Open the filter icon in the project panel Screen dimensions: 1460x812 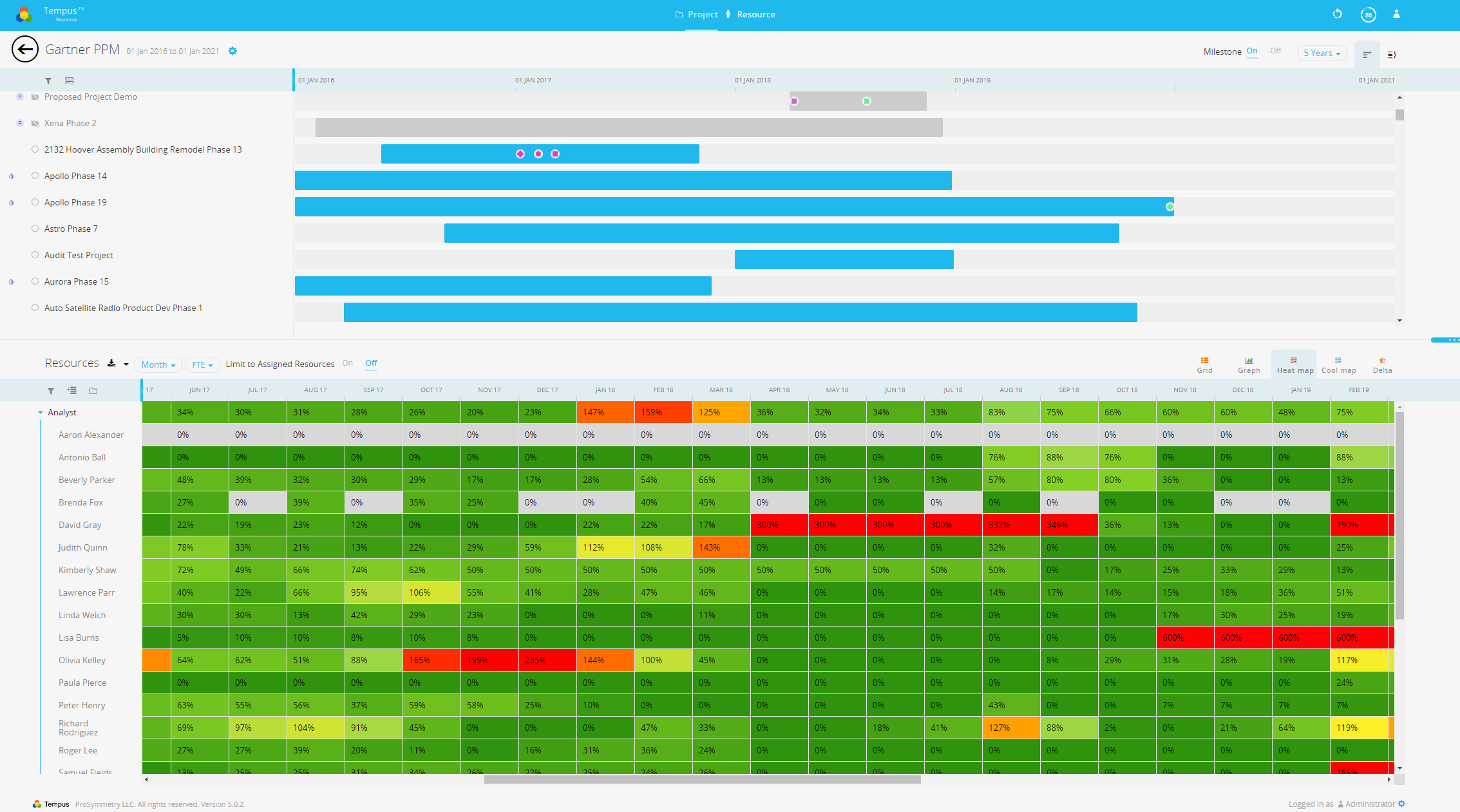coord(48,80)
